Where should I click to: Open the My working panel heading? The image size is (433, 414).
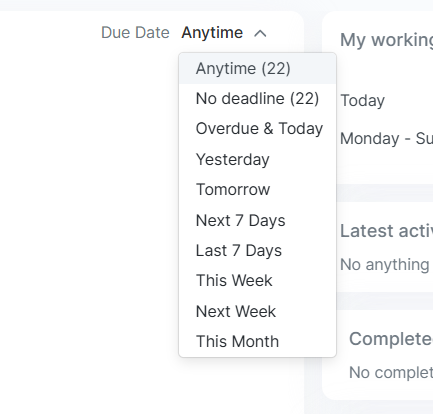coord(386,40)
